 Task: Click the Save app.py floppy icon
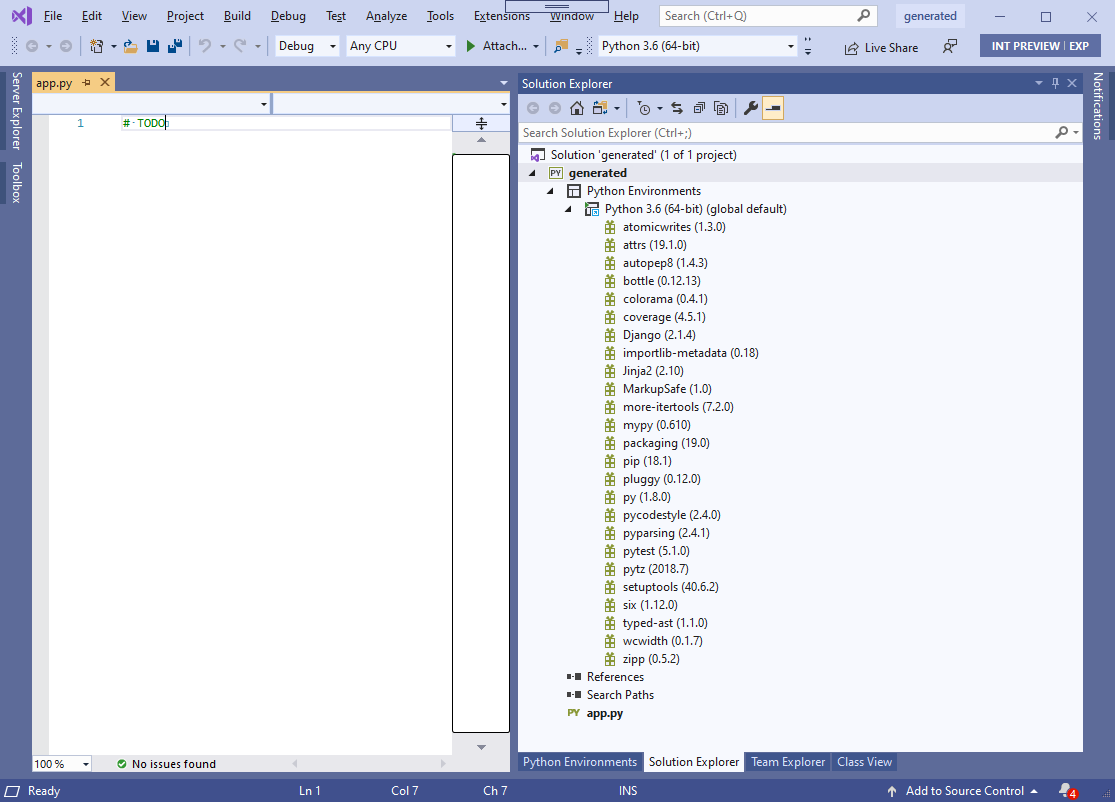(x=153, y=46)
